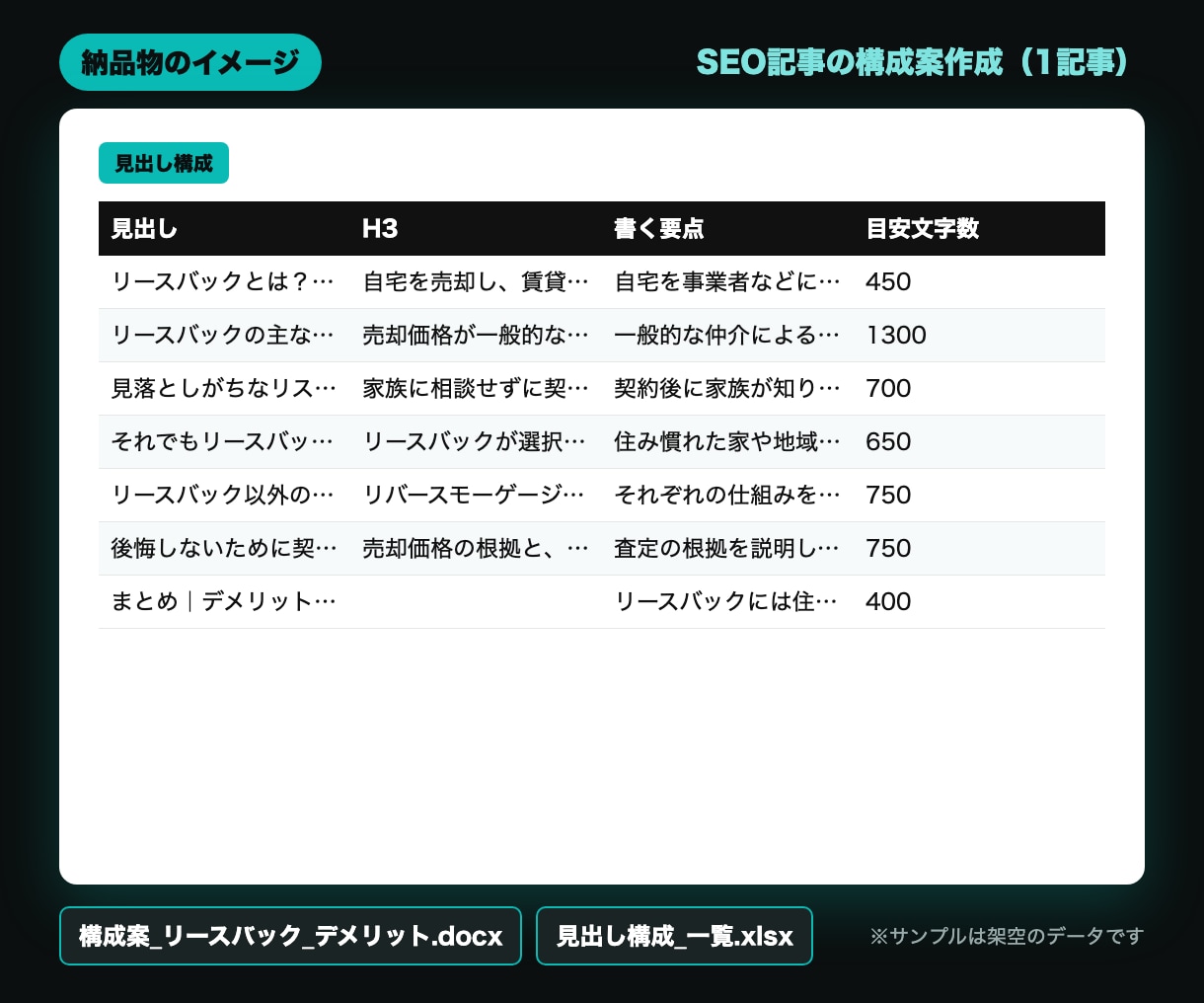Viewport: 1204px width, 1003px height.
Task: Click the 目安文字数 column header
Action: click(x=923, y=229)
